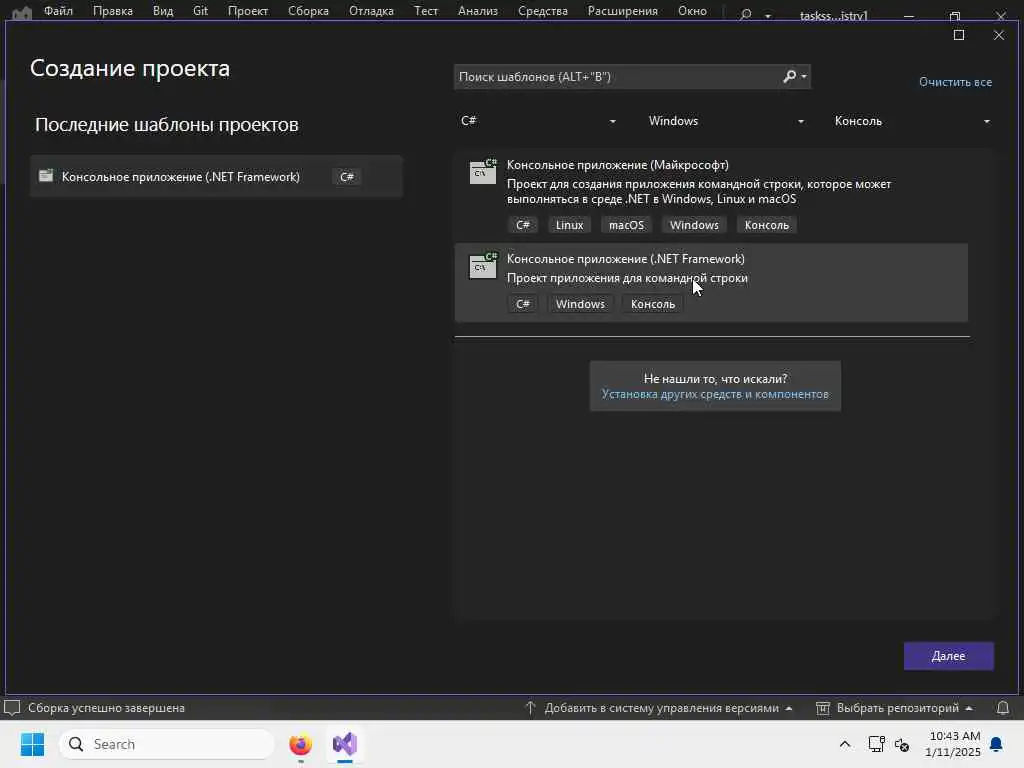Click the template search magnifier dropdown icon

[x=795, y=77]
